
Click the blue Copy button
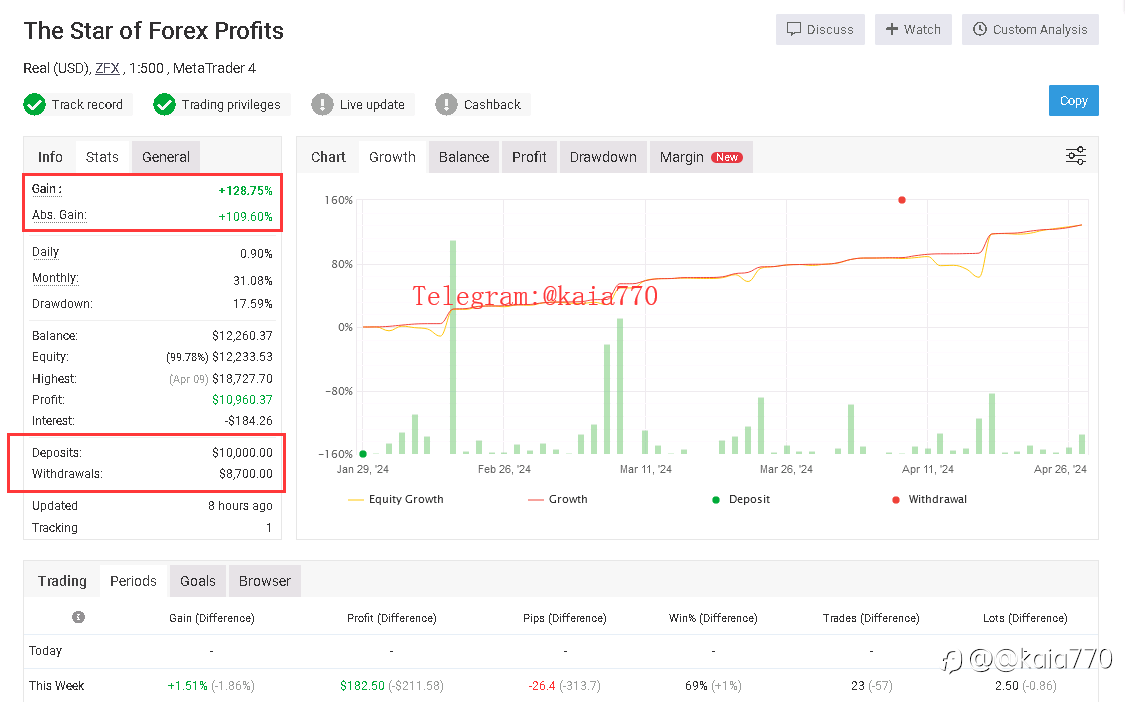pos(1073,101)
